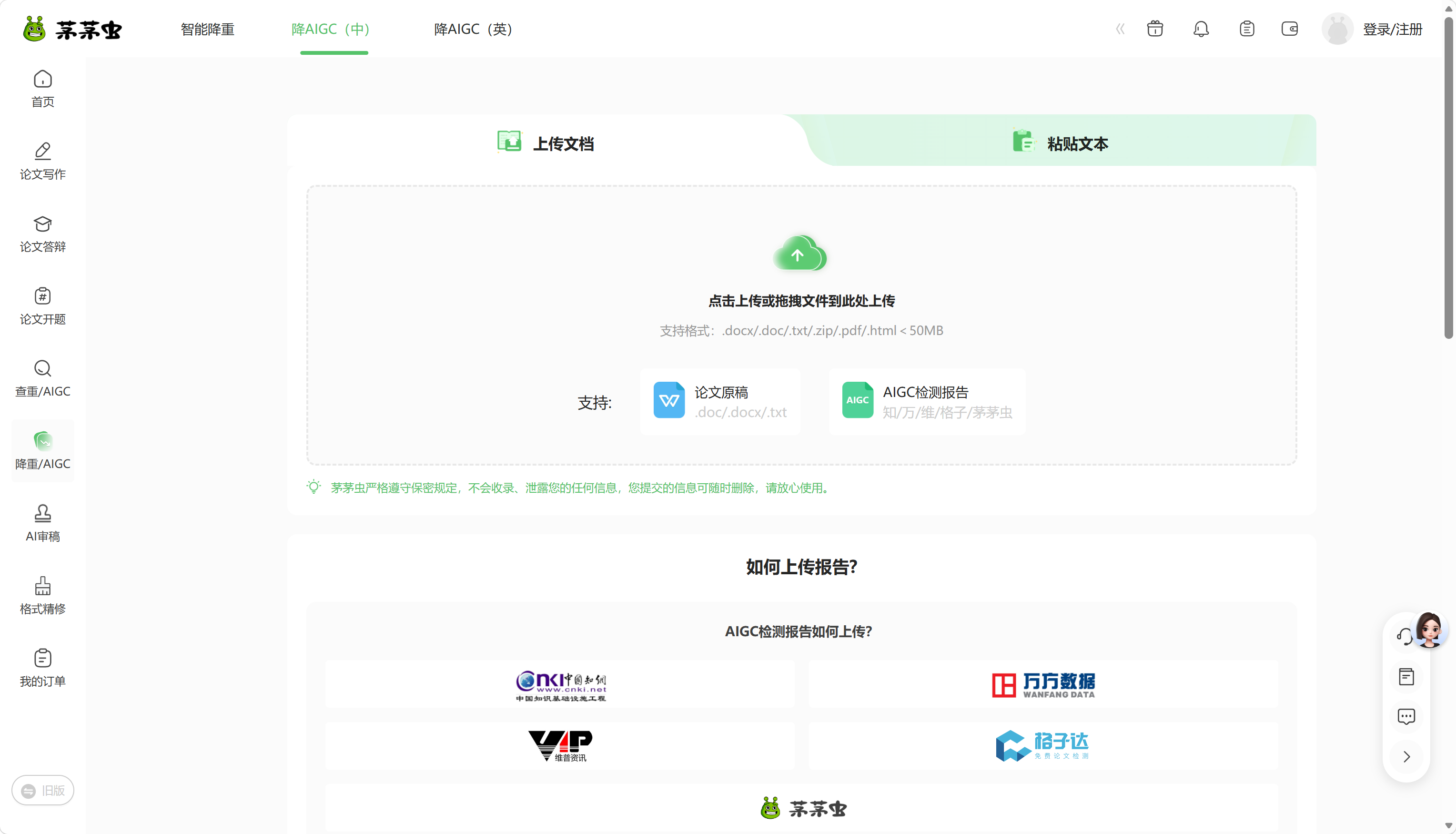Image resolution: width=1456 pixels, height=834 pixels.
Task: Click the gift box icon in header
Action: point(1155,29)
